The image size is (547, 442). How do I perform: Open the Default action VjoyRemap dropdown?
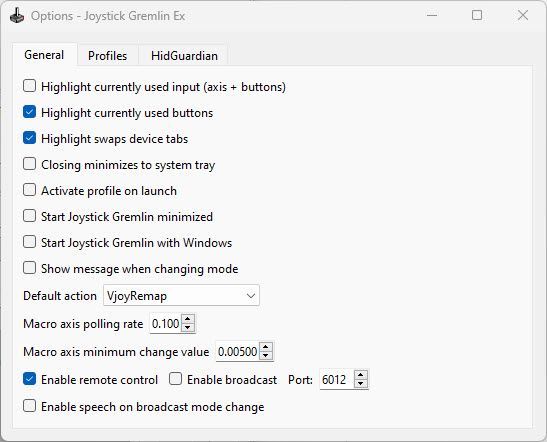coord(181,295)
